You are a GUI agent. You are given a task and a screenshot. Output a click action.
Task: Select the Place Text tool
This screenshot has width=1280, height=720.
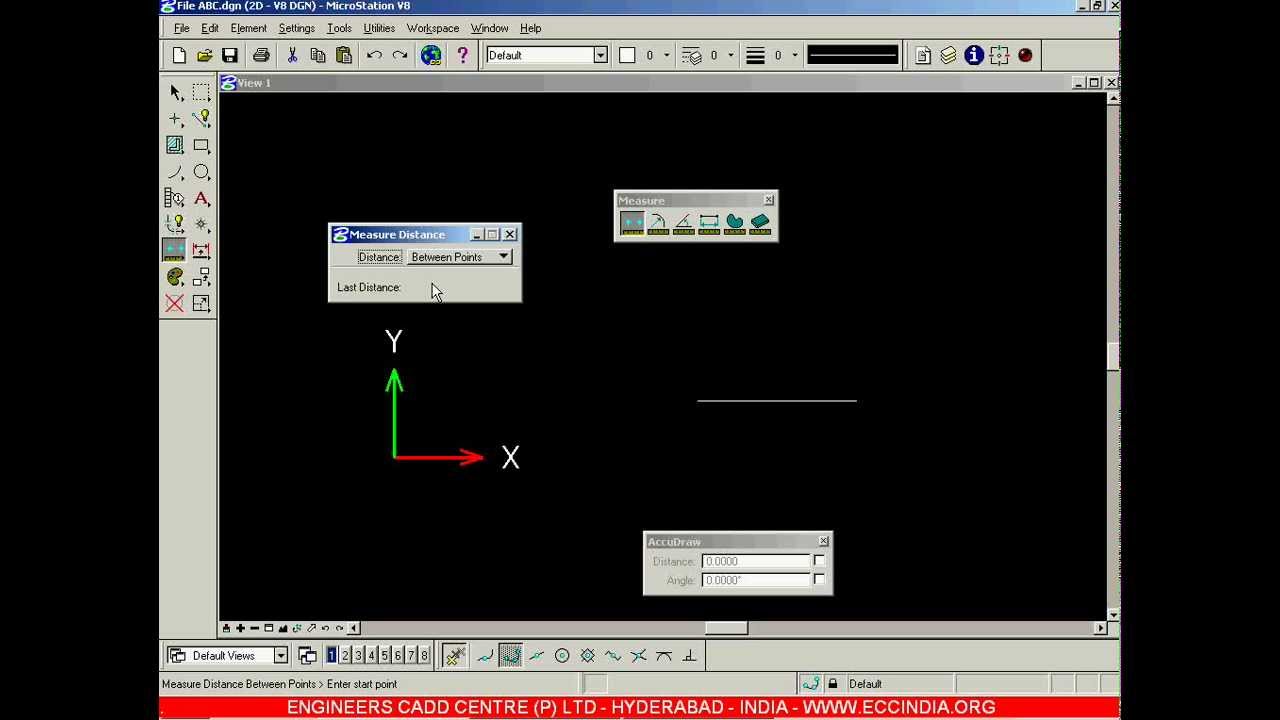tap(201, 198)
